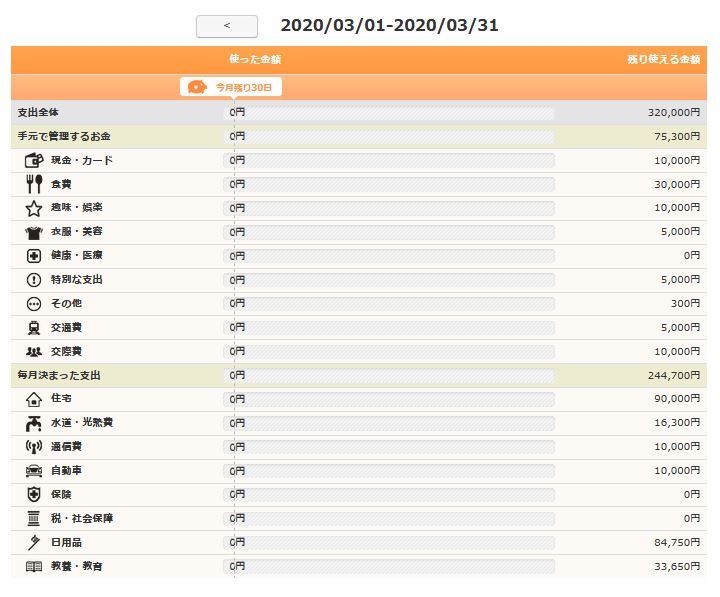The image size is (720, 597).
Task: Click the cash and card wallet icon
Action: tap(34, 160)
